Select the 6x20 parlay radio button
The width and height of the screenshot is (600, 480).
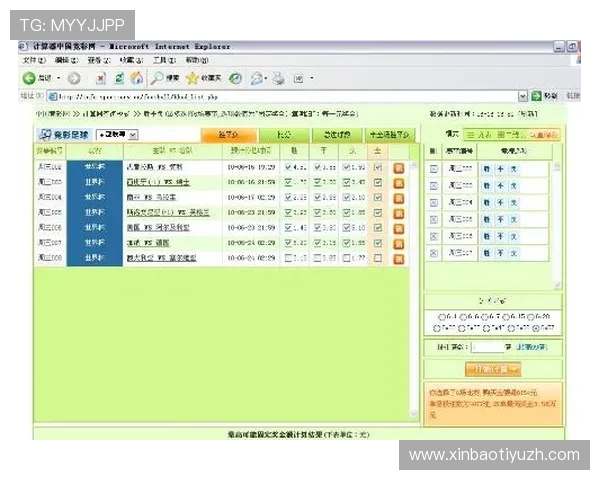530,317
